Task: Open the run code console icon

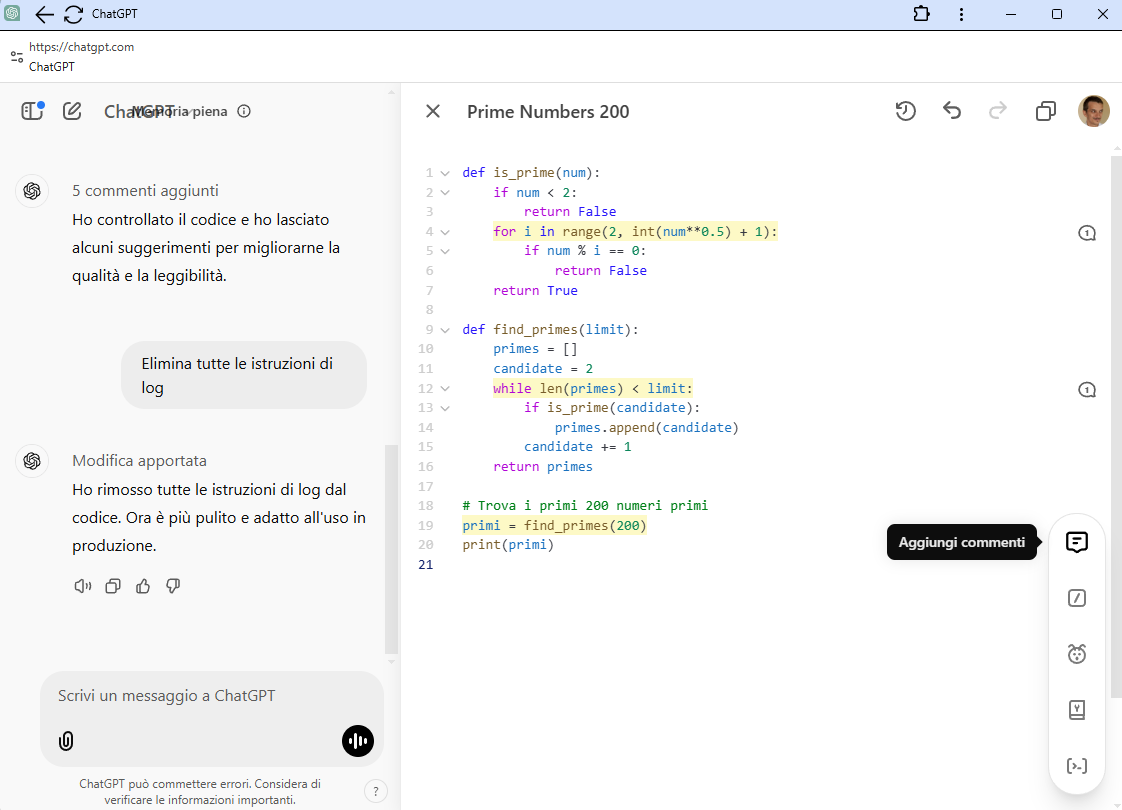Action: 1077,767
